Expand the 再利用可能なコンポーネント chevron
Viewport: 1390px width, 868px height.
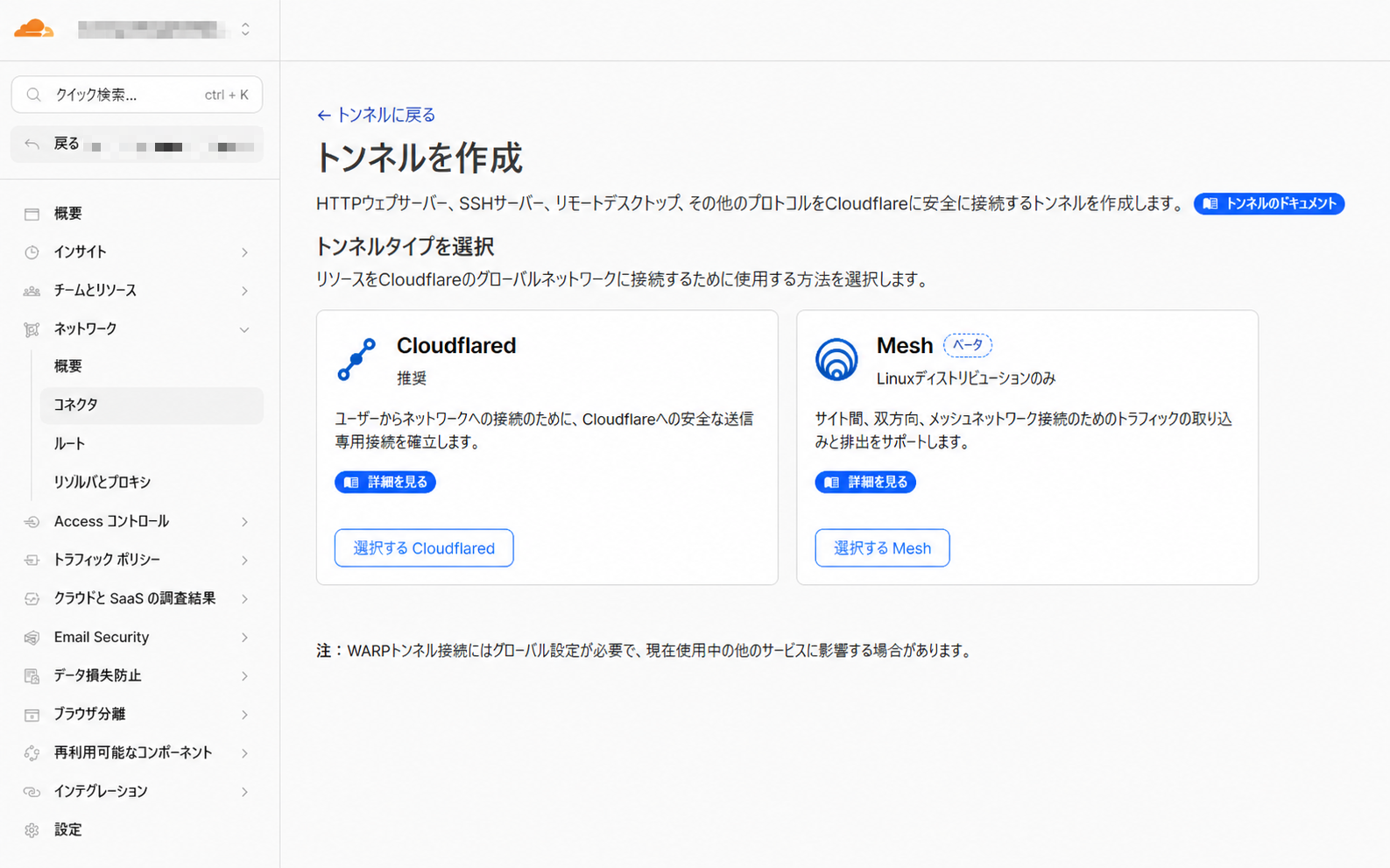[245, 753]
